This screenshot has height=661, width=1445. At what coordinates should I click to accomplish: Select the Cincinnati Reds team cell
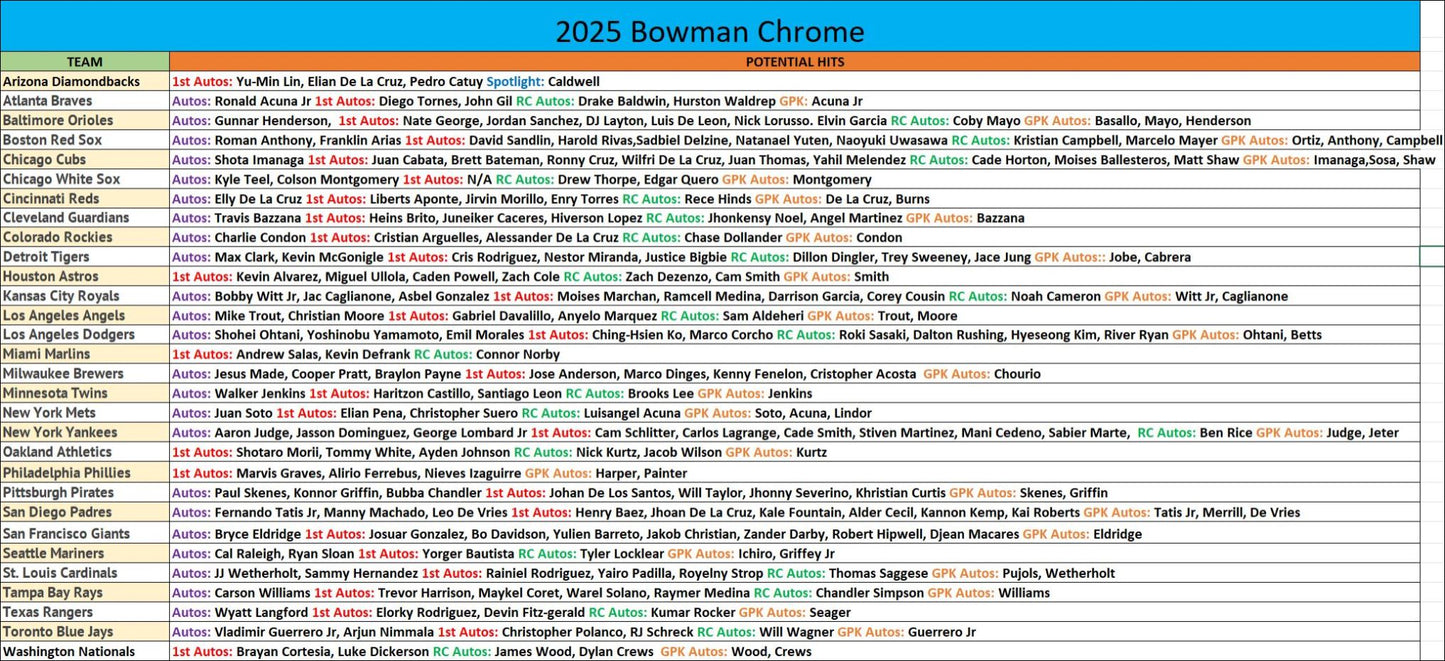pyautogui.click(x=85, y=198)
